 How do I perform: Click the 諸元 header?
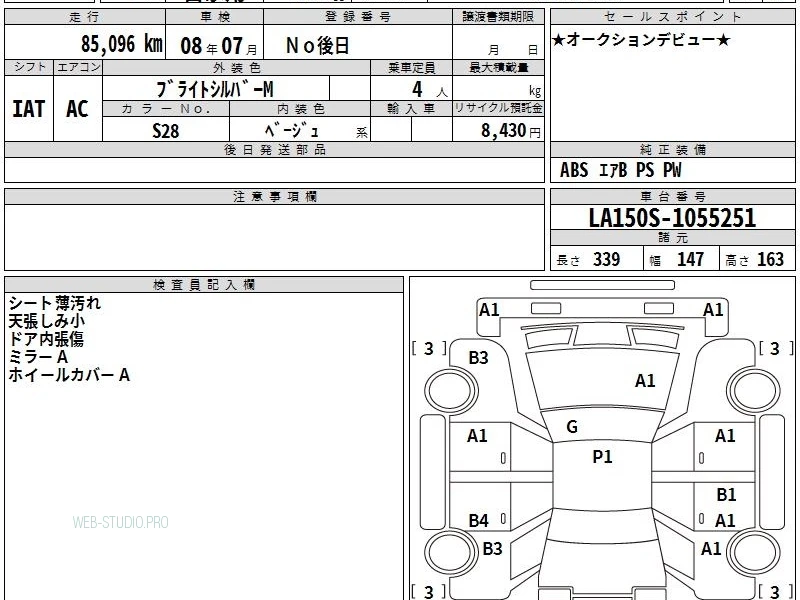point(673,237)
